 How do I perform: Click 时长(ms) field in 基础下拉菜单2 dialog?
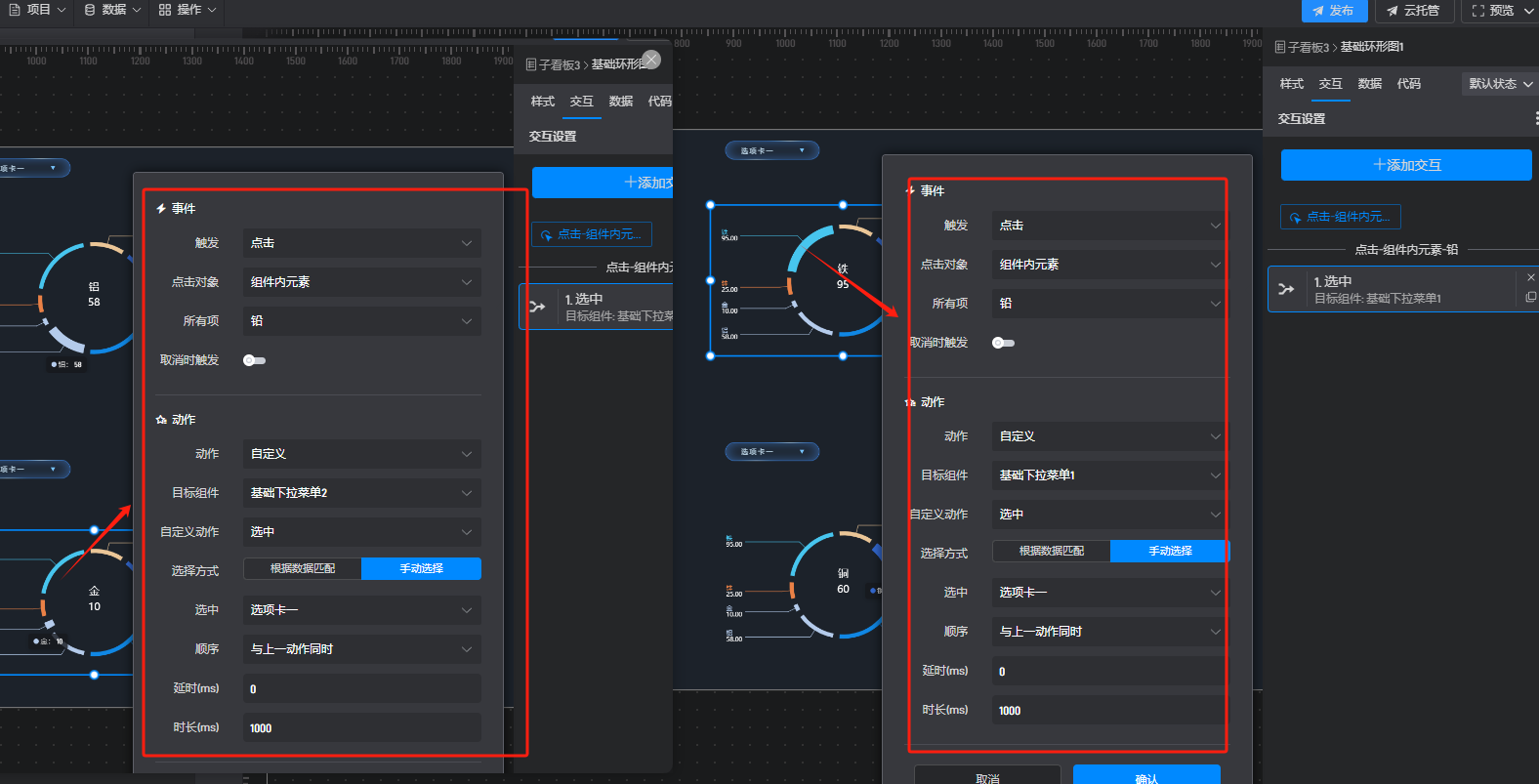tap(362, 727)
